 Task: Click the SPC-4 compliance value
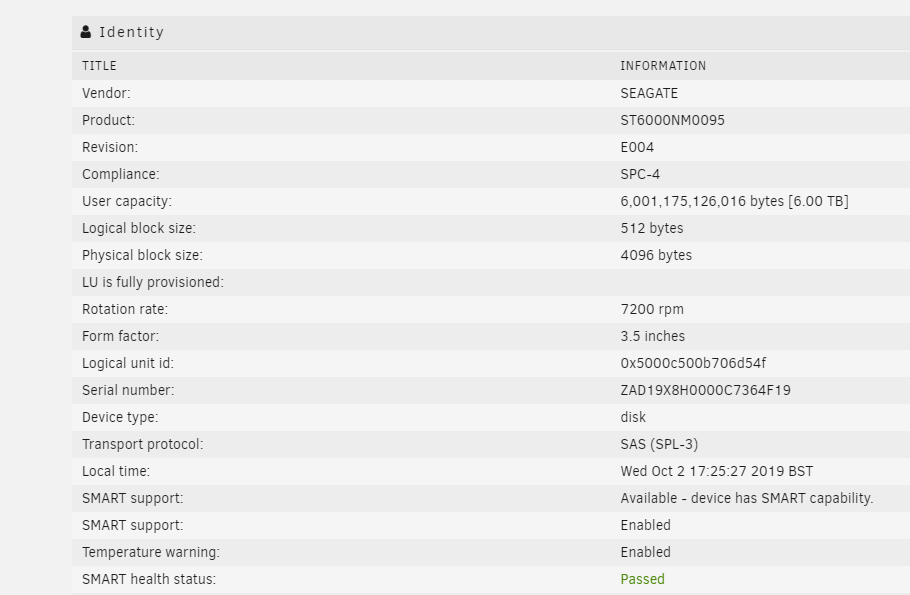pos(640,174)
